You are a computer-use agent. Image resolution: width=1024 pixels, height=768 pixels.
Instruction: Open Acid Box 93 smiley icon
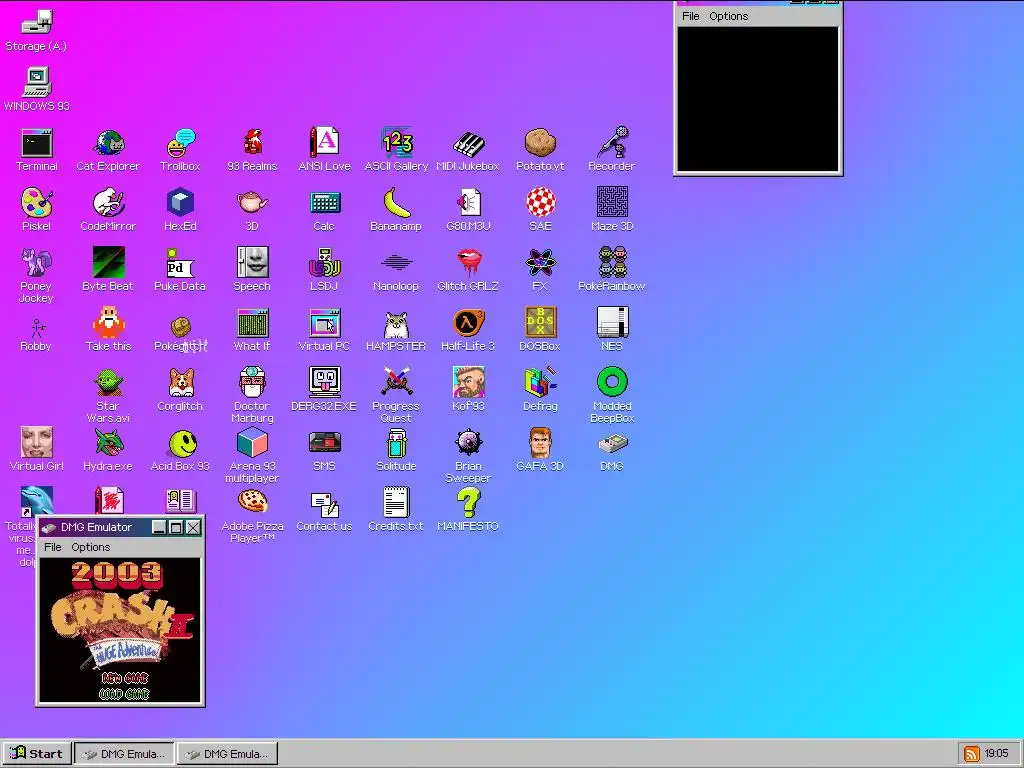click(180, 451)
